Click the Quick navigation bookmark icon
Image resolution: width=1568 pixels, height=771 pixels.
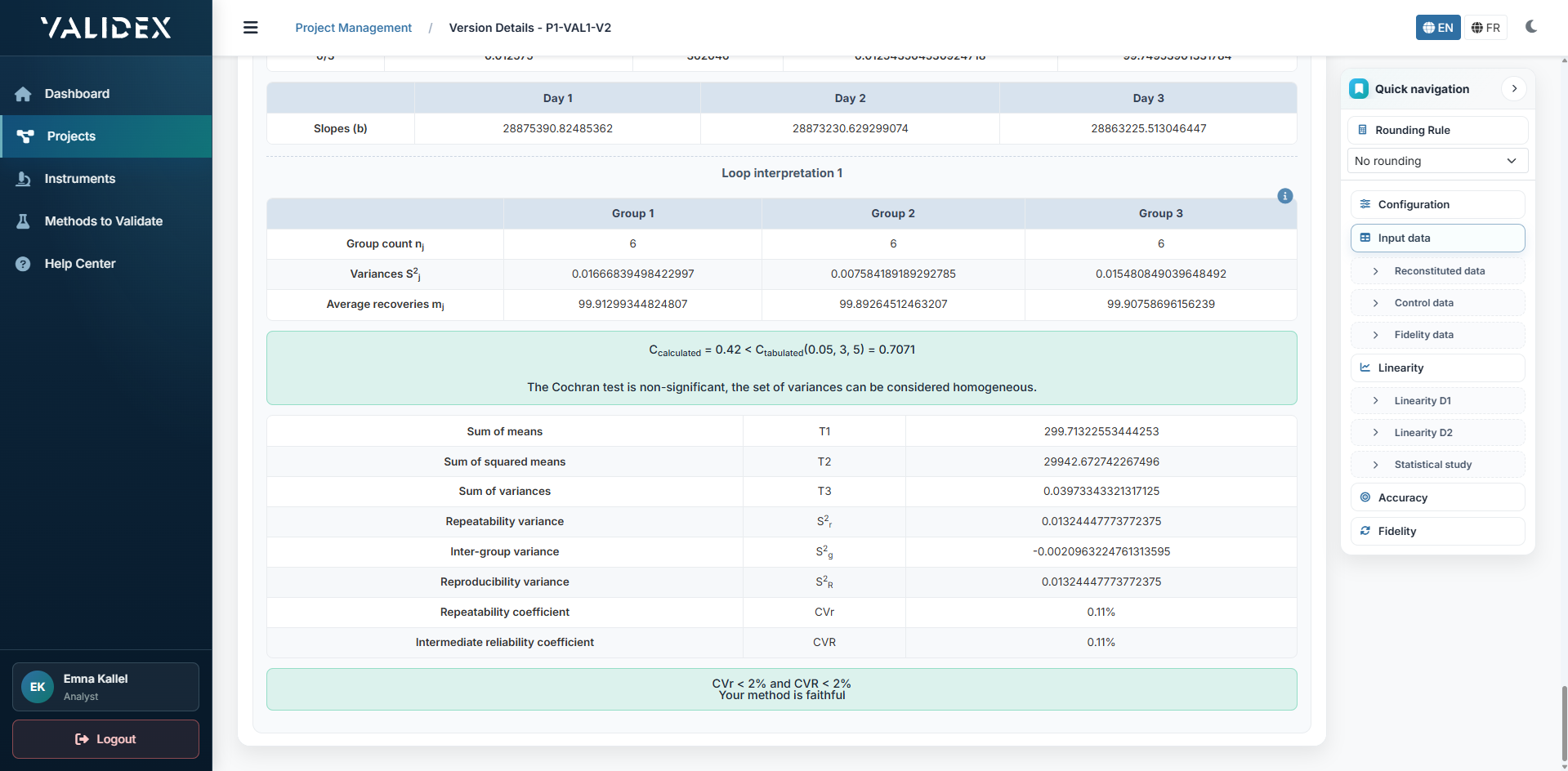pos(1358,88)
